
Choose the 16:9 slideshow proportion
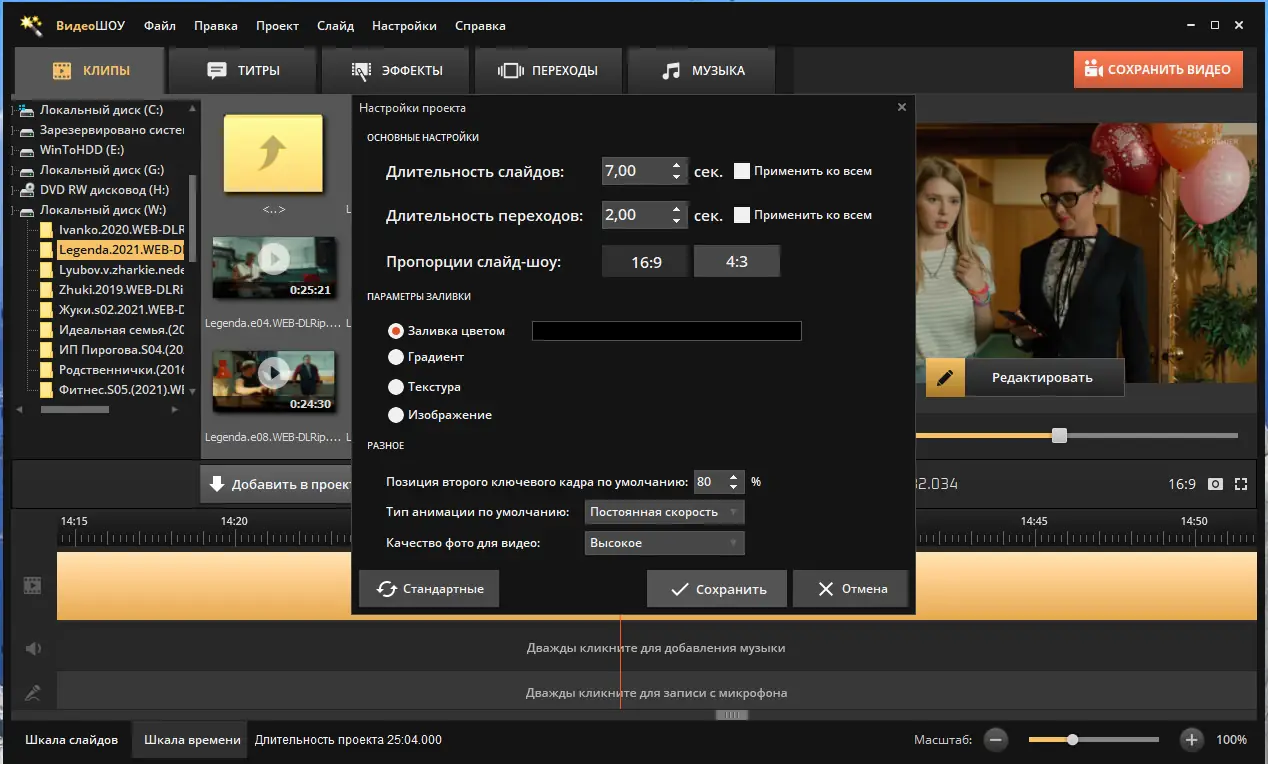646,262
